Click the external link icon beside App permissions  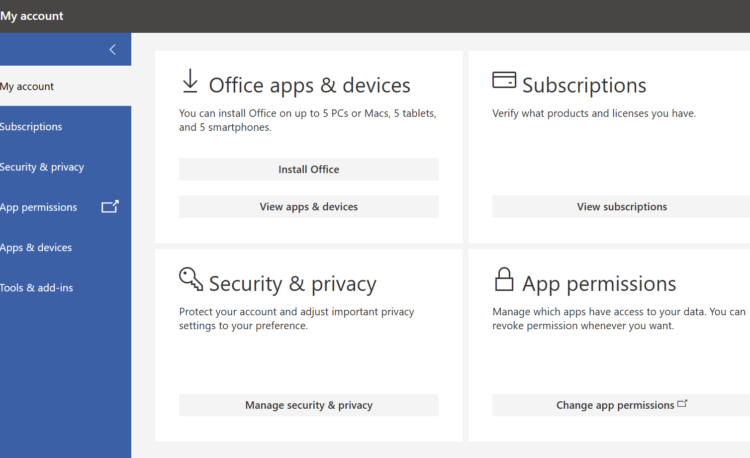[110, 207]
